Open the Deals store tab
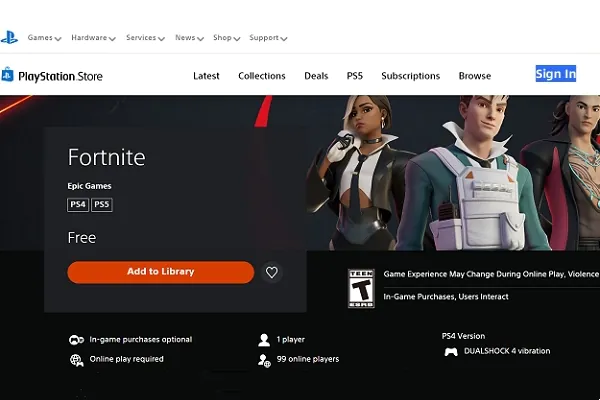600x400 pixels. [316, 76]
